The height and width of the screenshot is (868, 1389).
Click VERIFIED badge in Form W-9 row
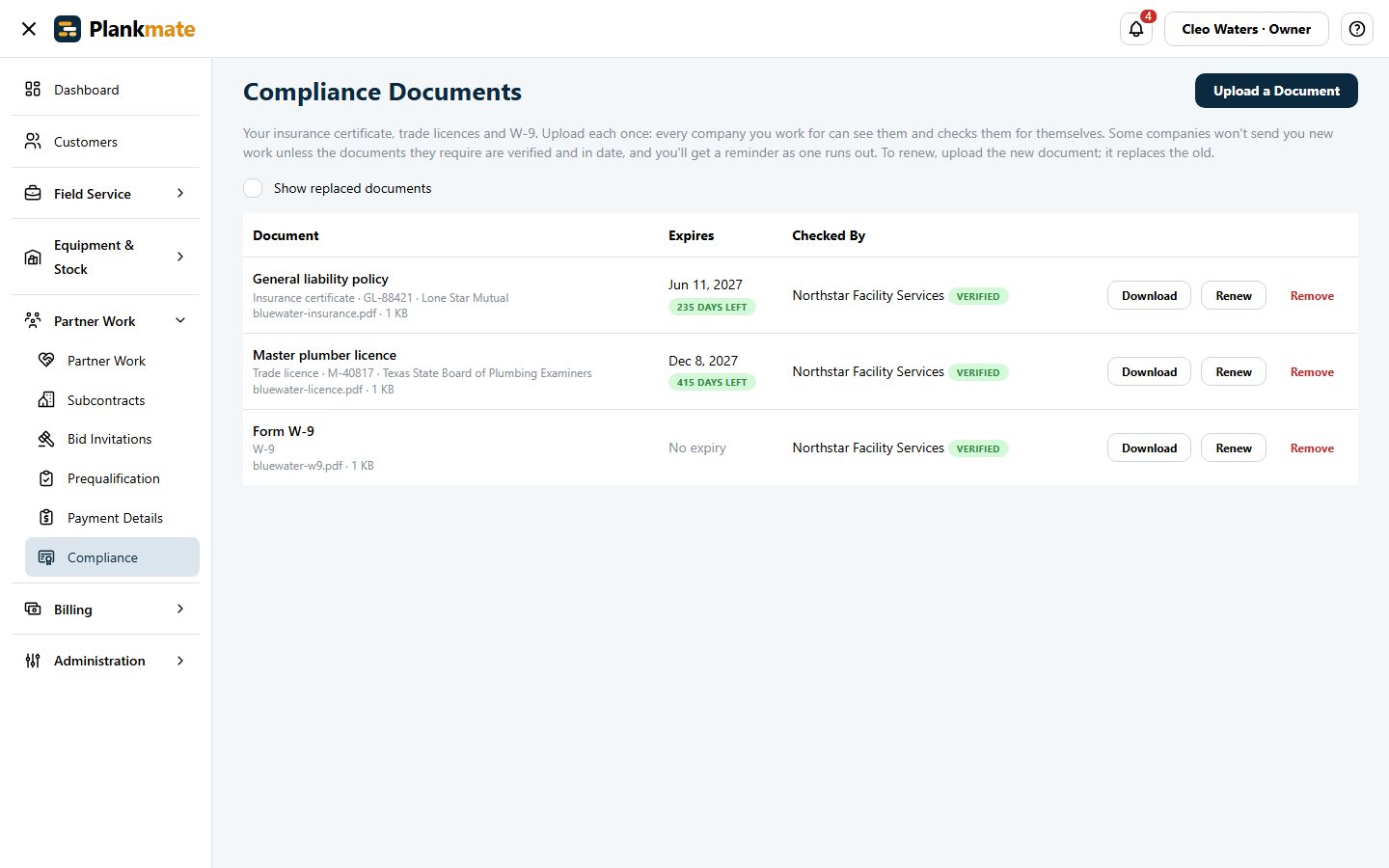(978, 448)
